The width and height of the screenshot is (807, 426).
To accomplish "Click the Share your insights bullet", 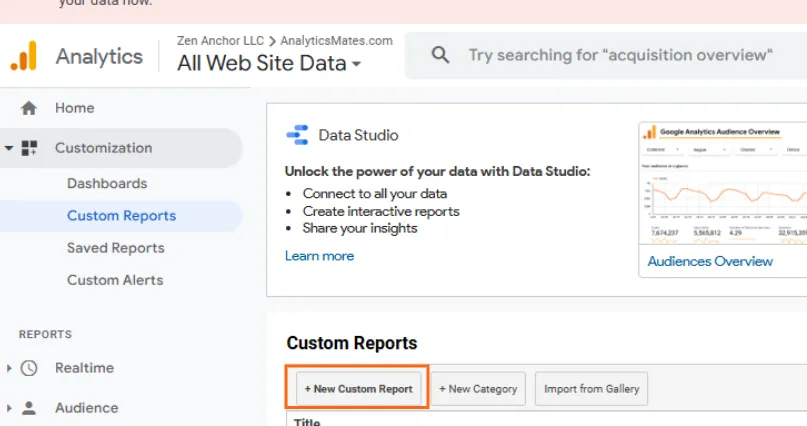I will [360, 228].
